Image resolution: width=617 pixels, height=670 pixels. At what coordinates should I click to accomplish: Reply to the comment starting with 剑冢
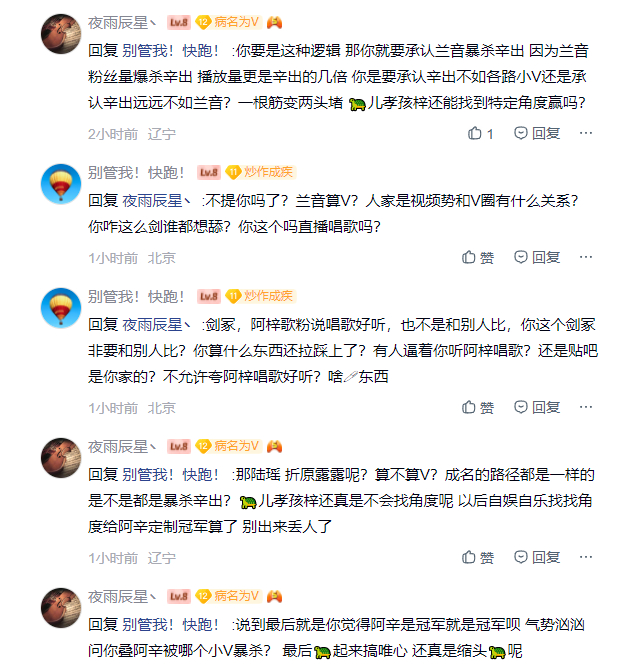tap(546, 408)
